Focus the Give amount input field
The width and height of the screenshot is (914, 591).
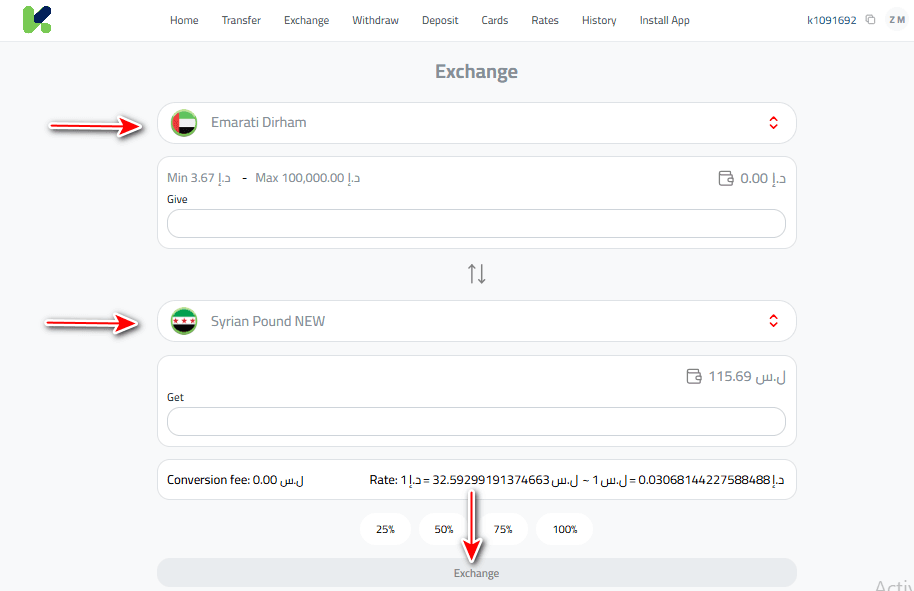coord(476,224)
